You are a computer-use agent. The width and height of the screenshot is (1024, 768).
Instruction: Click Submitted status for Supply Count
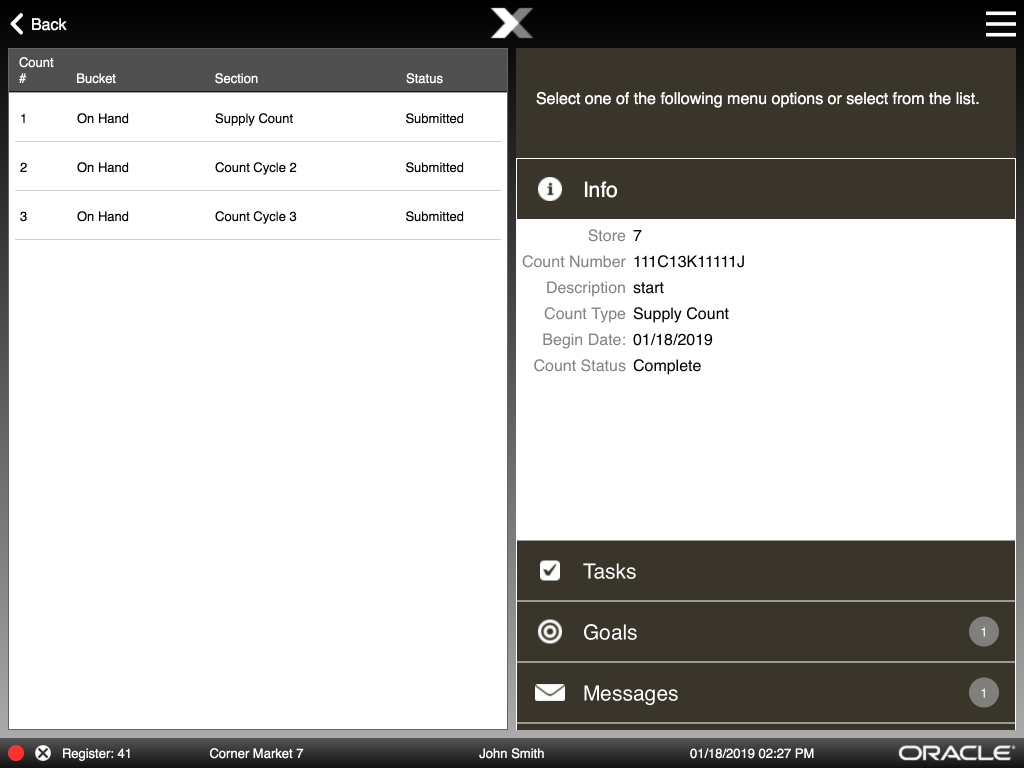tap(434, 118)
